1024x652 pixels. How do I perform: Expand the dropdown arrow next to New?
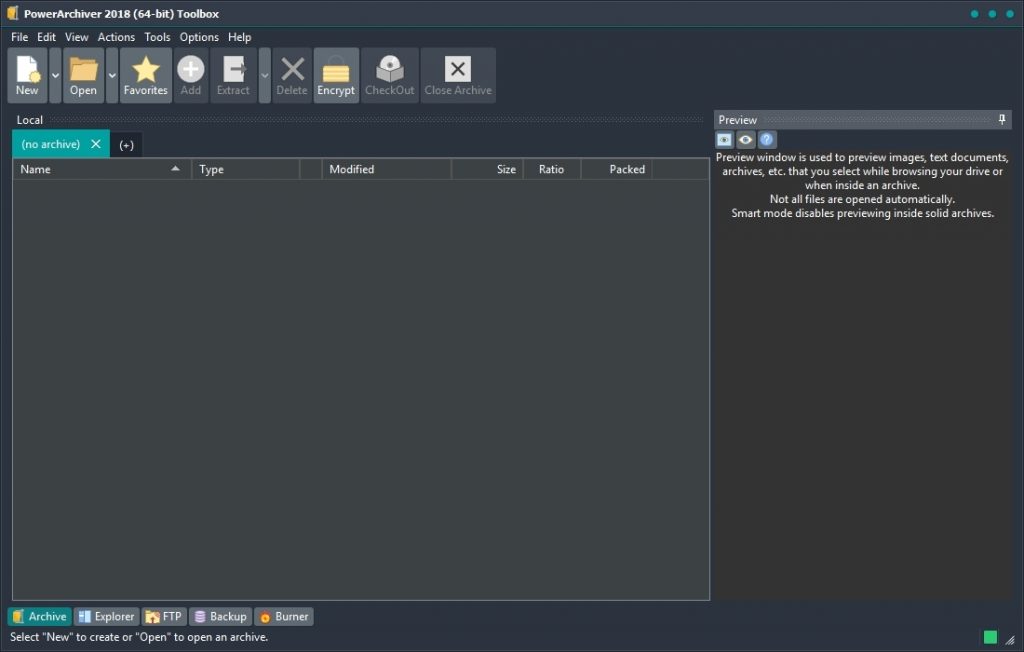point(56,75)
